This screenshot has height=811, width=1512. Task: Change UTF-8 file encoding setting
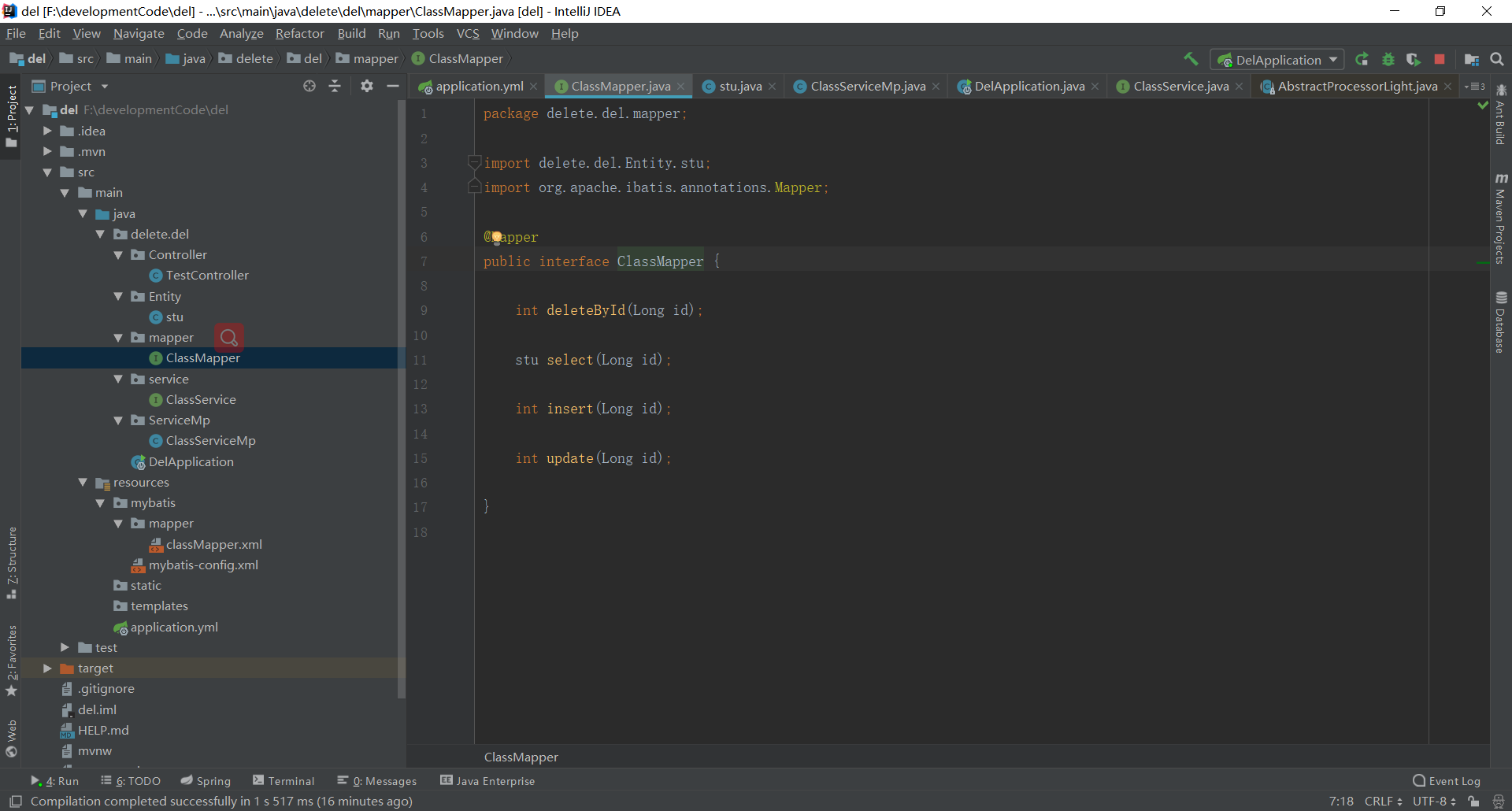[1434, 802]
